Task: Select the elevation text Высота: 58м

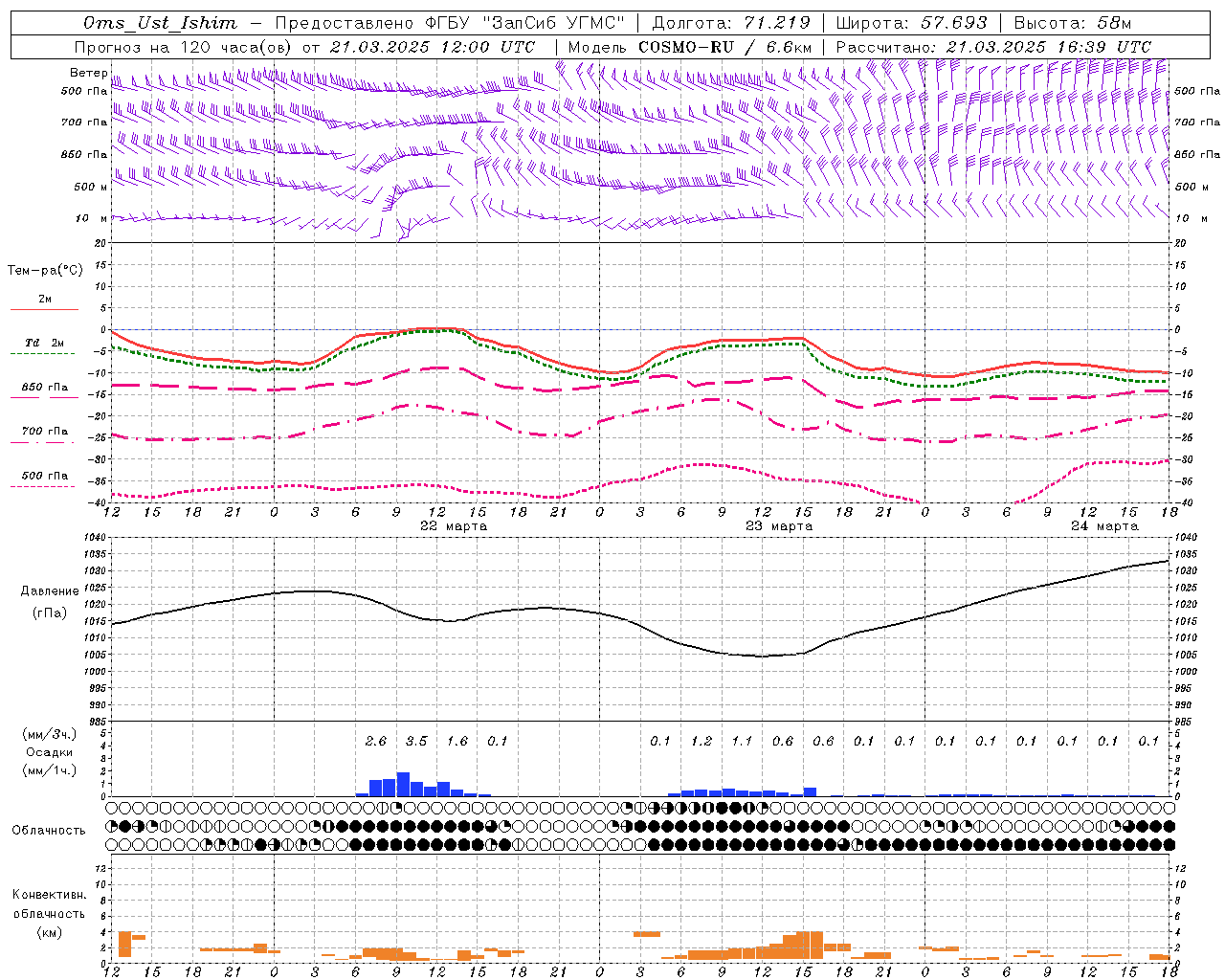Action: click(x=1073, y=23)
